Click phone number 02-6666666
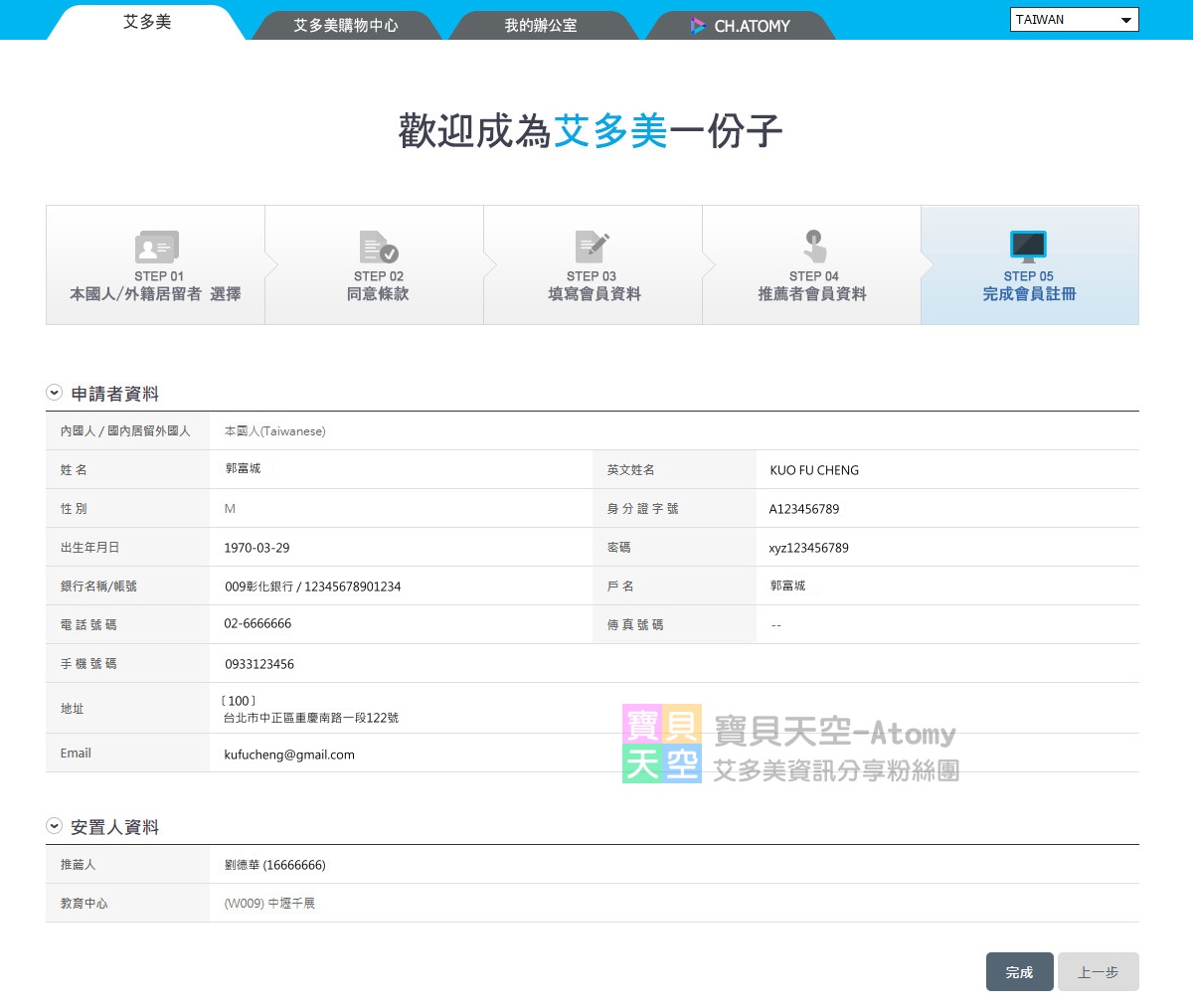The image size is (1193, 1008). pyautogui.click(x=257, y=623)
